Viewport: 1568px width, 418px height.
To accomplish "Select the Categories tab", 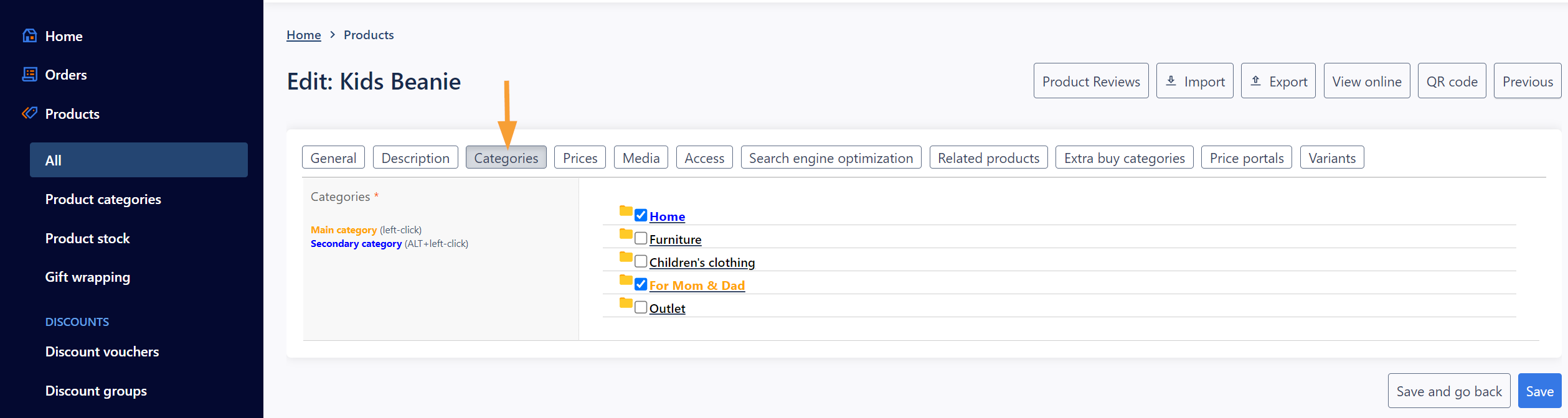I will (x=506, y=157).
